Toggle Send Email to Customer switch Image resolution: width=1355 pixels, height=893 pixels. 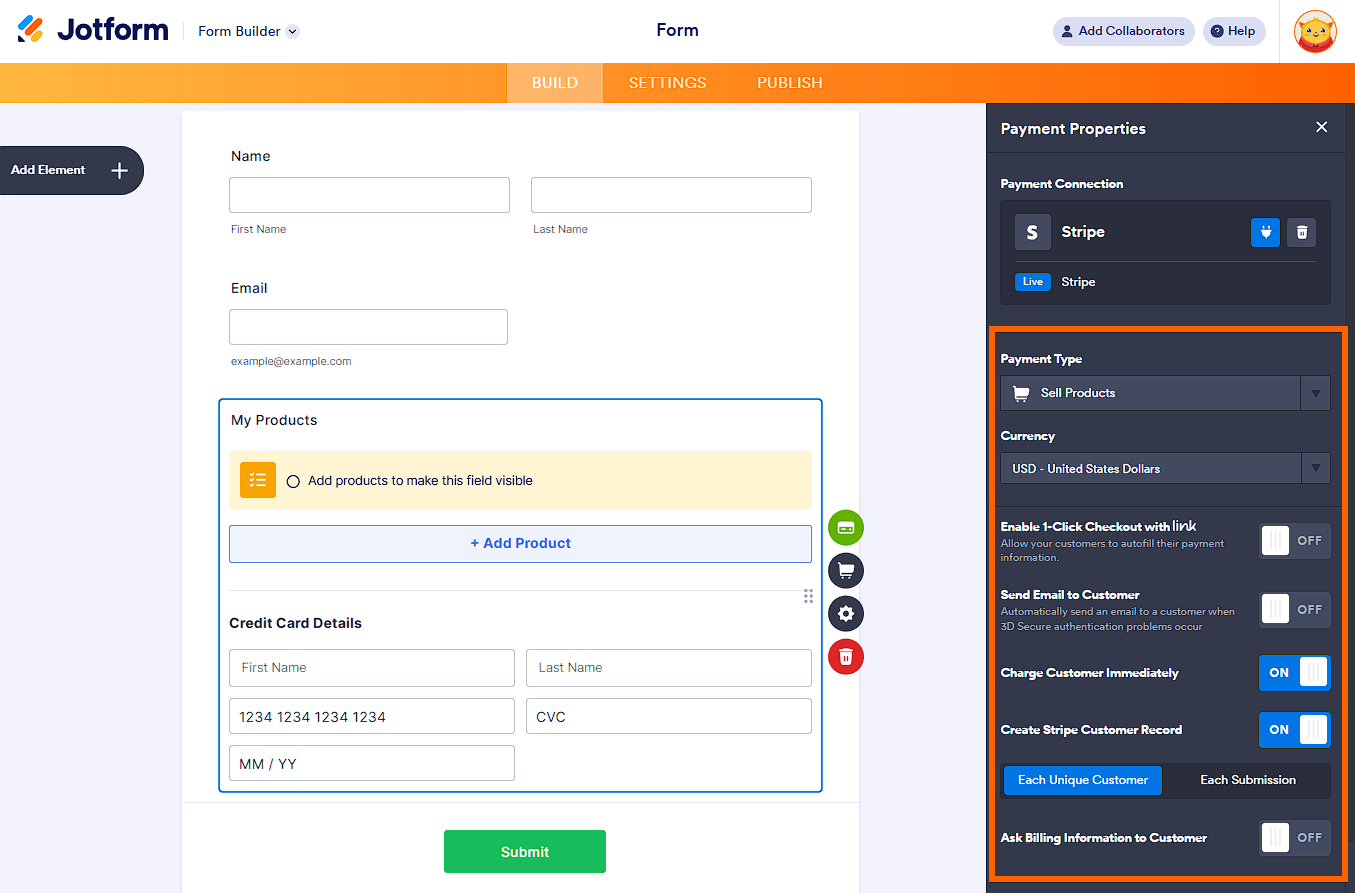coord(1295,610)
